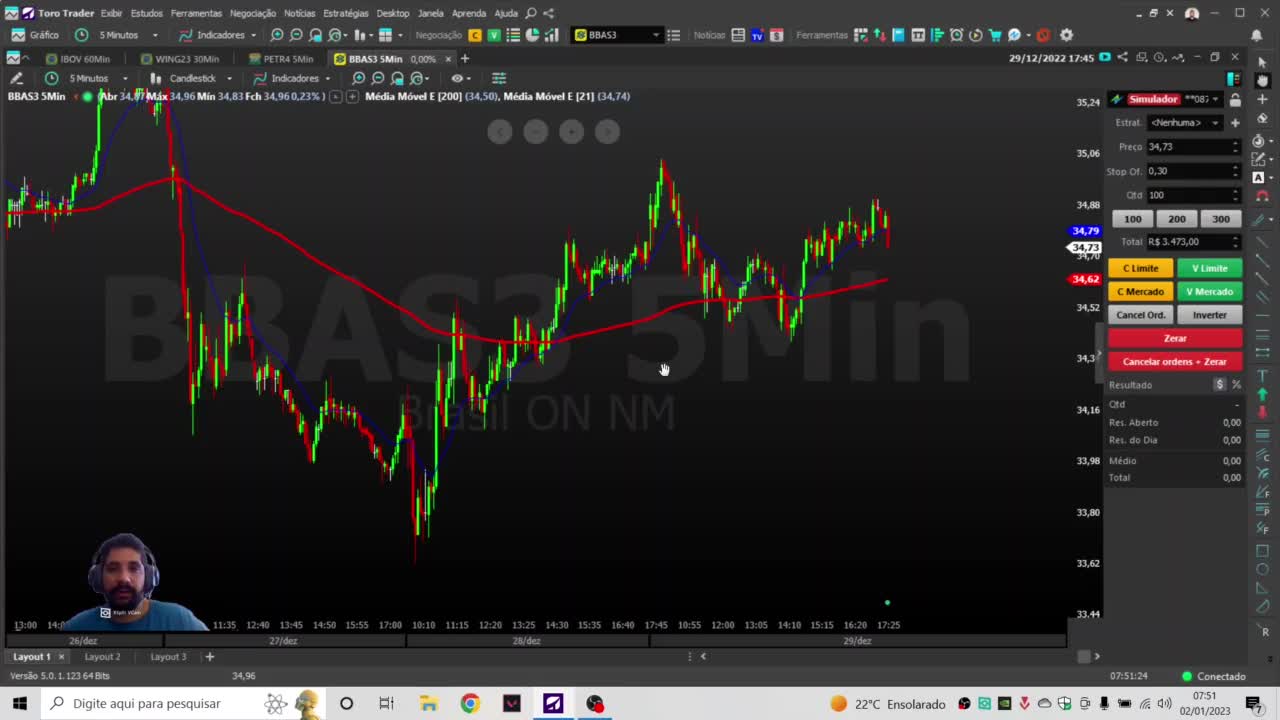
Task: Open search magnifier in menu bar
Action: pos(531,13)
